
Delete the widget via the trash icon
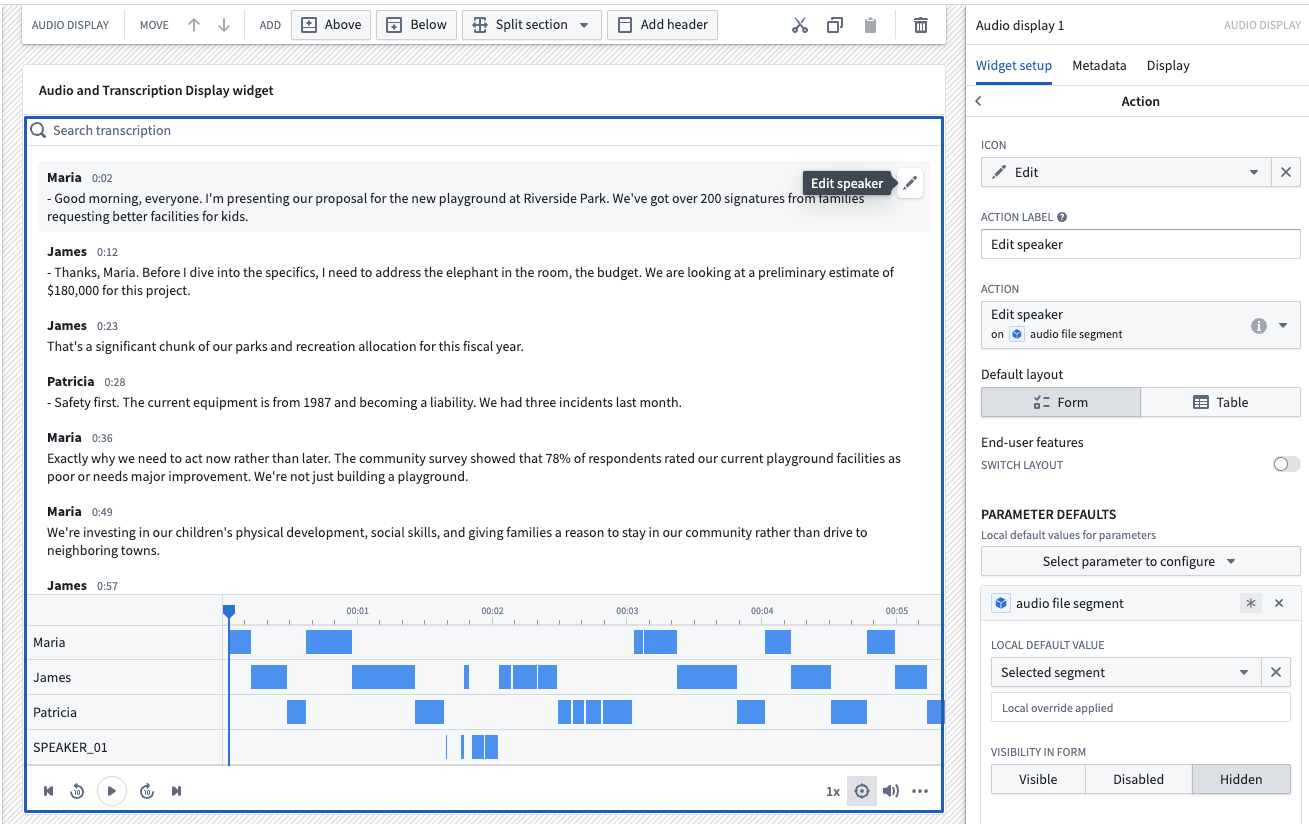[x=920, y=24]
